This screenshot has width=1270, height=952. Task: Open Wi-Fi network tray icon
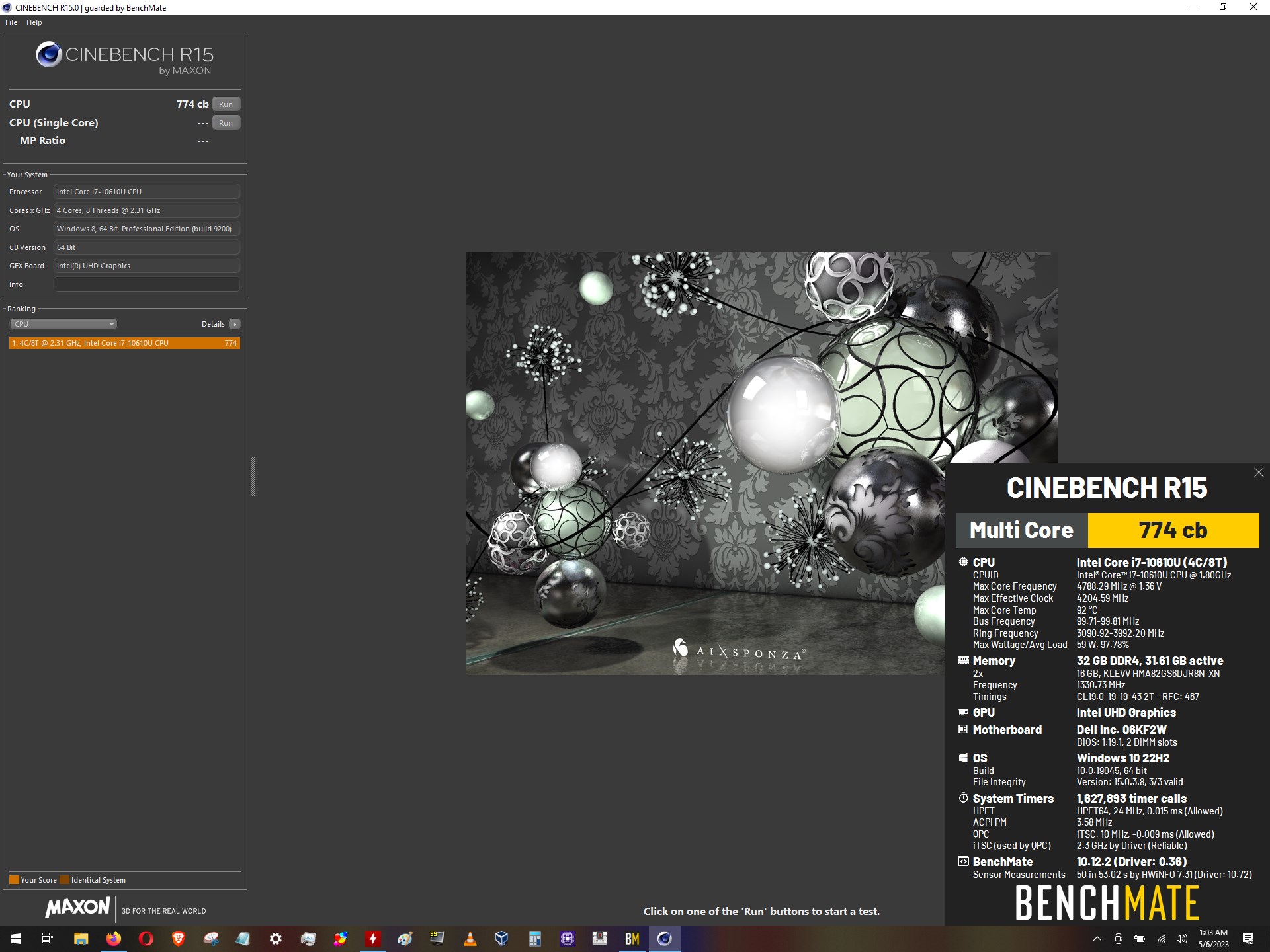[x=1162, y=939]
